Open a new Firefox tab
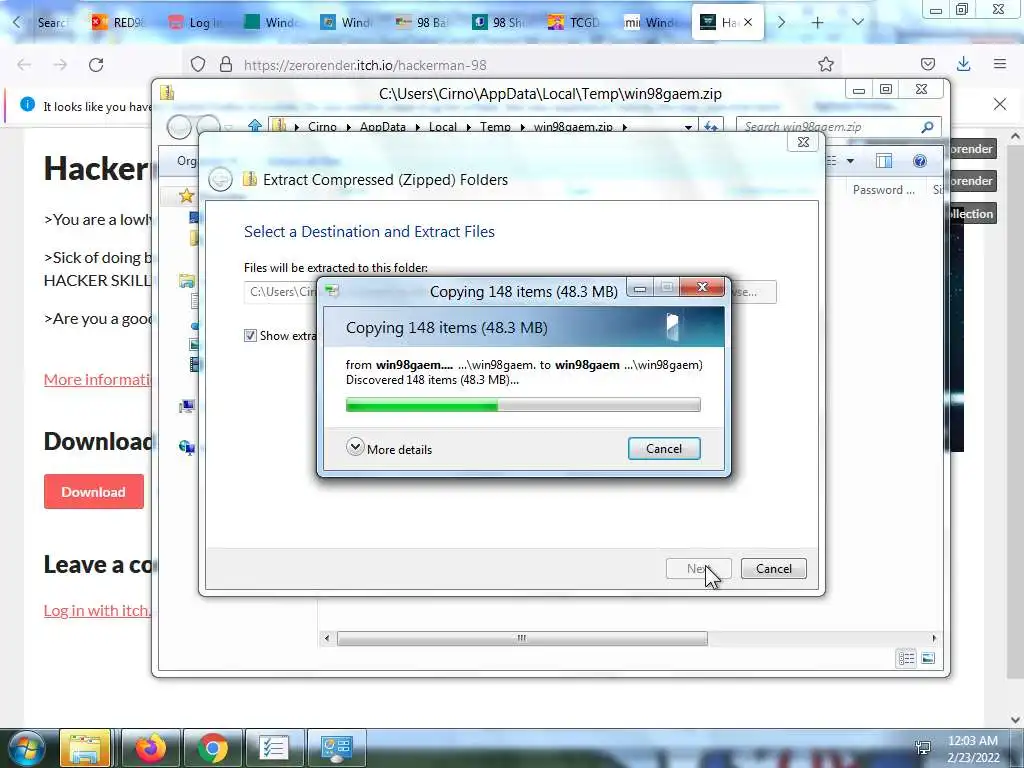Image resolution: width=1024 pixels, height=768 pixels. click(x=817, y=22)
